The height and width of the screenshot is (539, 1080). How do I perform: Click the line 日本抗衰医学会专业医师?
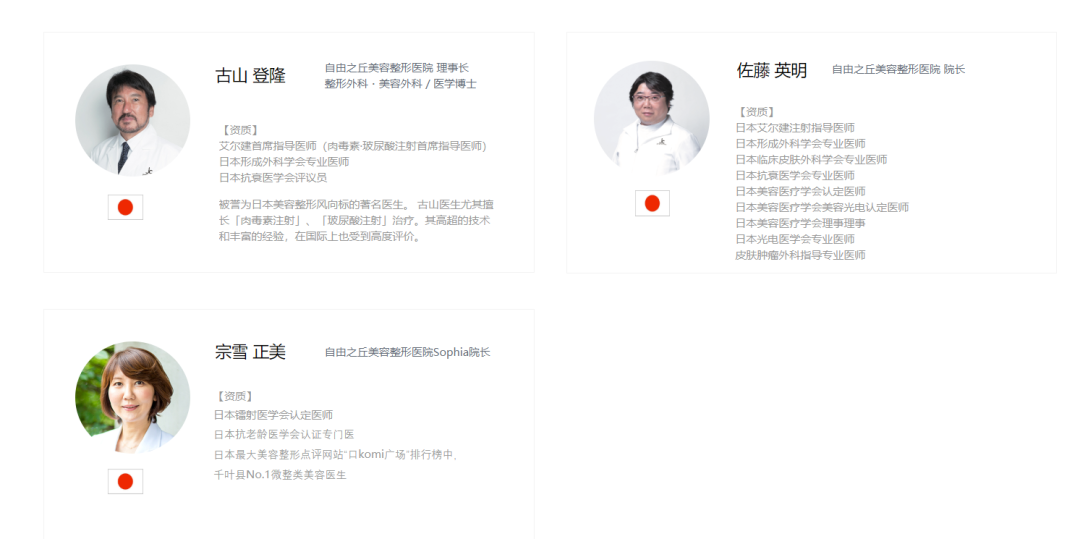(x=795, y=176)
